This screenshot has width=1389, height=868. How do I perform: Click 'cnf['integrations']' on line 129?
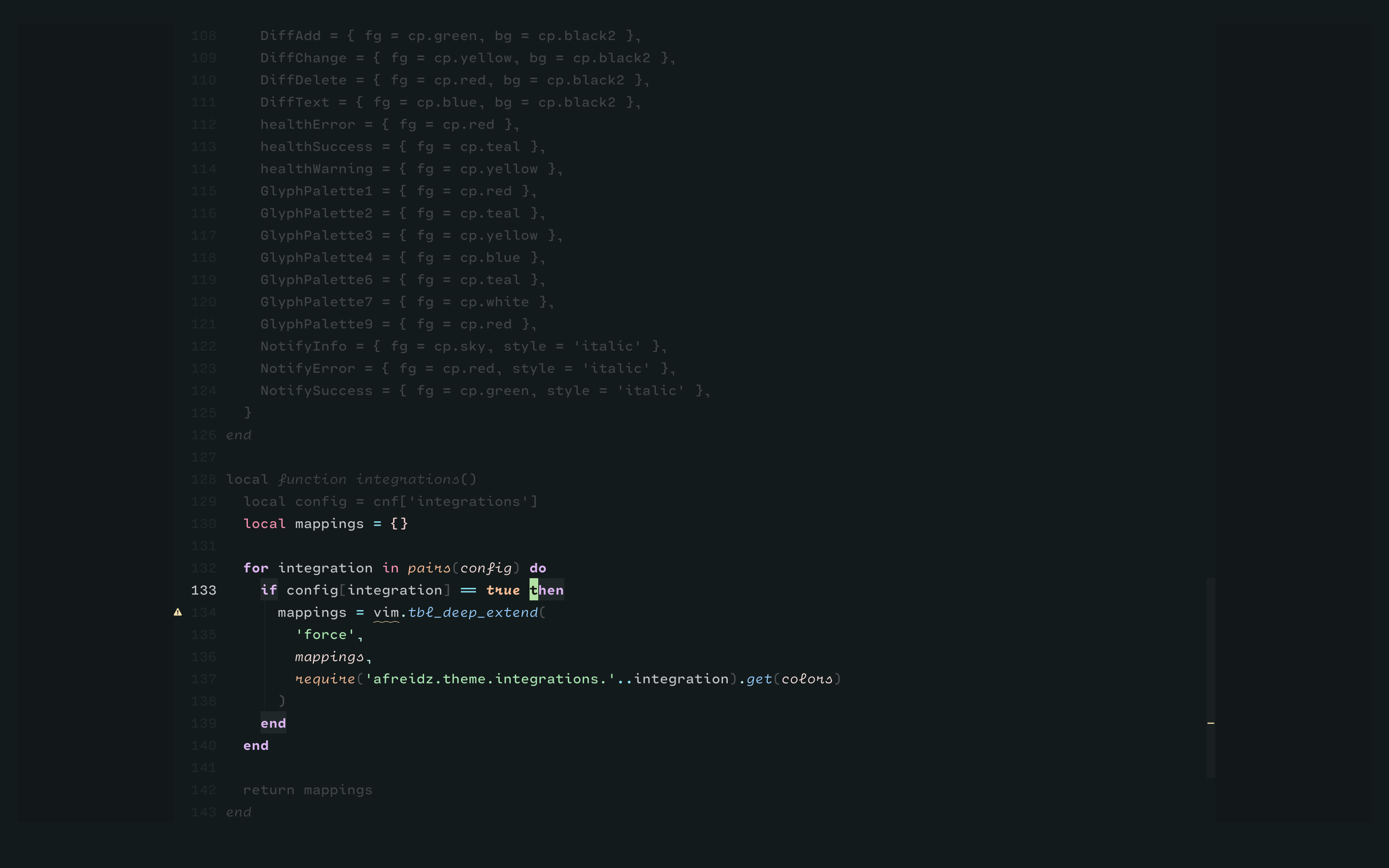point(456,501)
